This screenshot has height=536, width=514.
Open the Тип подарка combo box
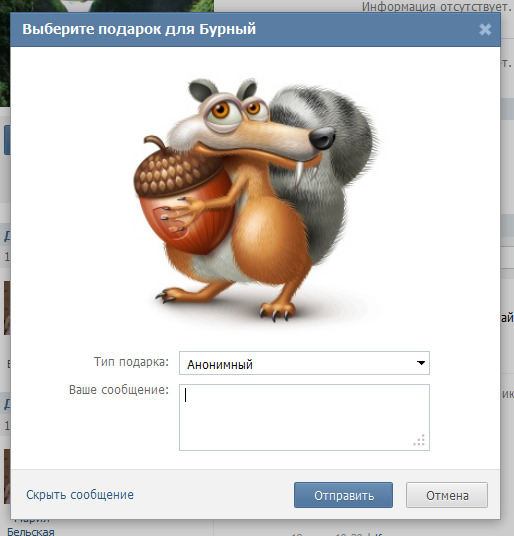tap(304, 363)
